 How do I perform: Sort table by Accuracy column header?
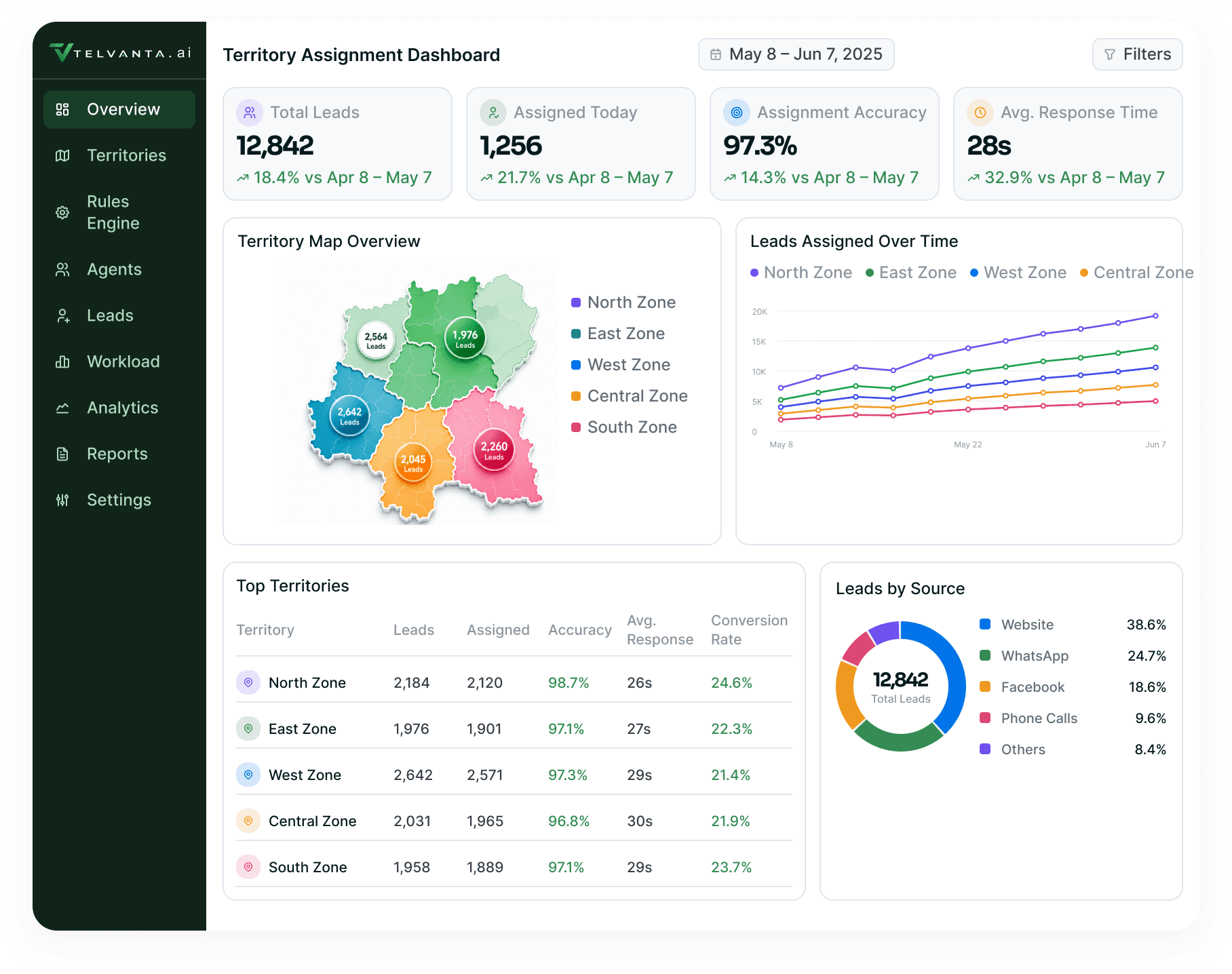point(580,630)
